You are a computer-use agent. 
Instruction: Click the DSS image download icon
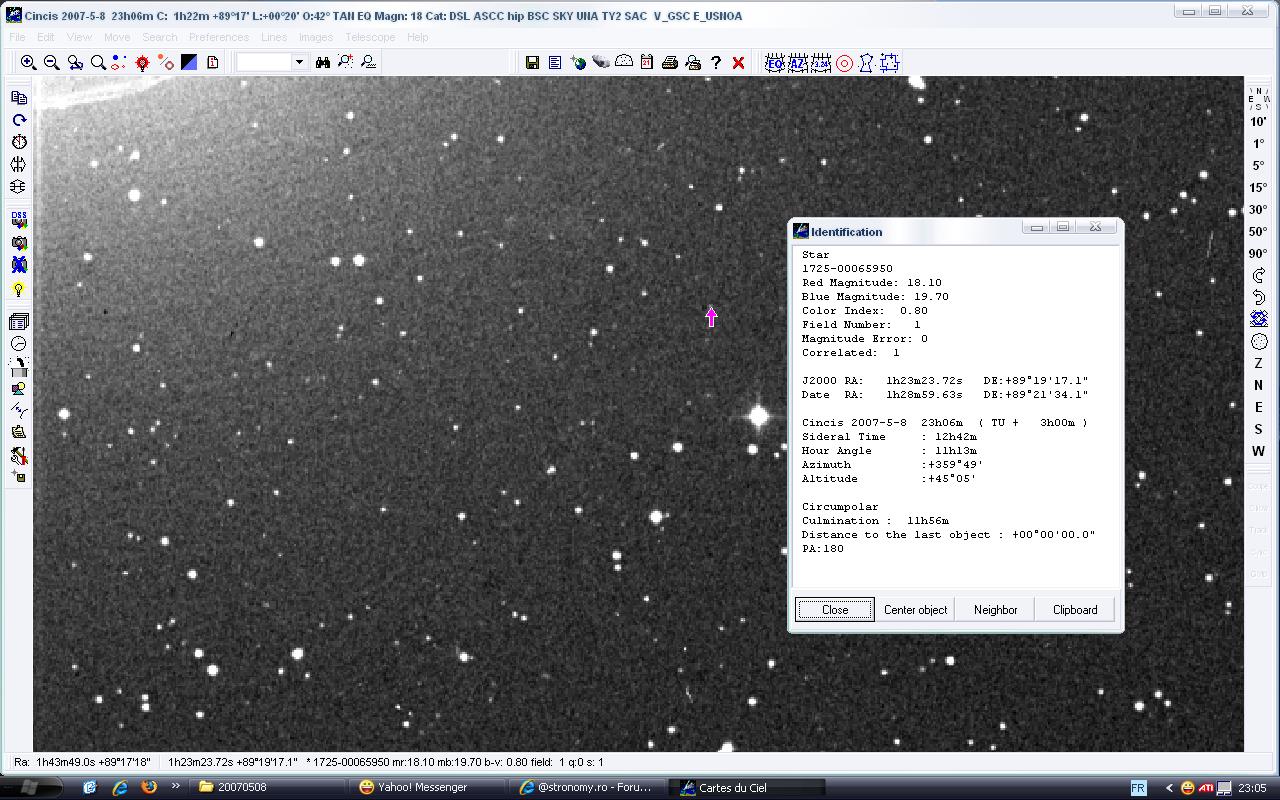[18, 220]
